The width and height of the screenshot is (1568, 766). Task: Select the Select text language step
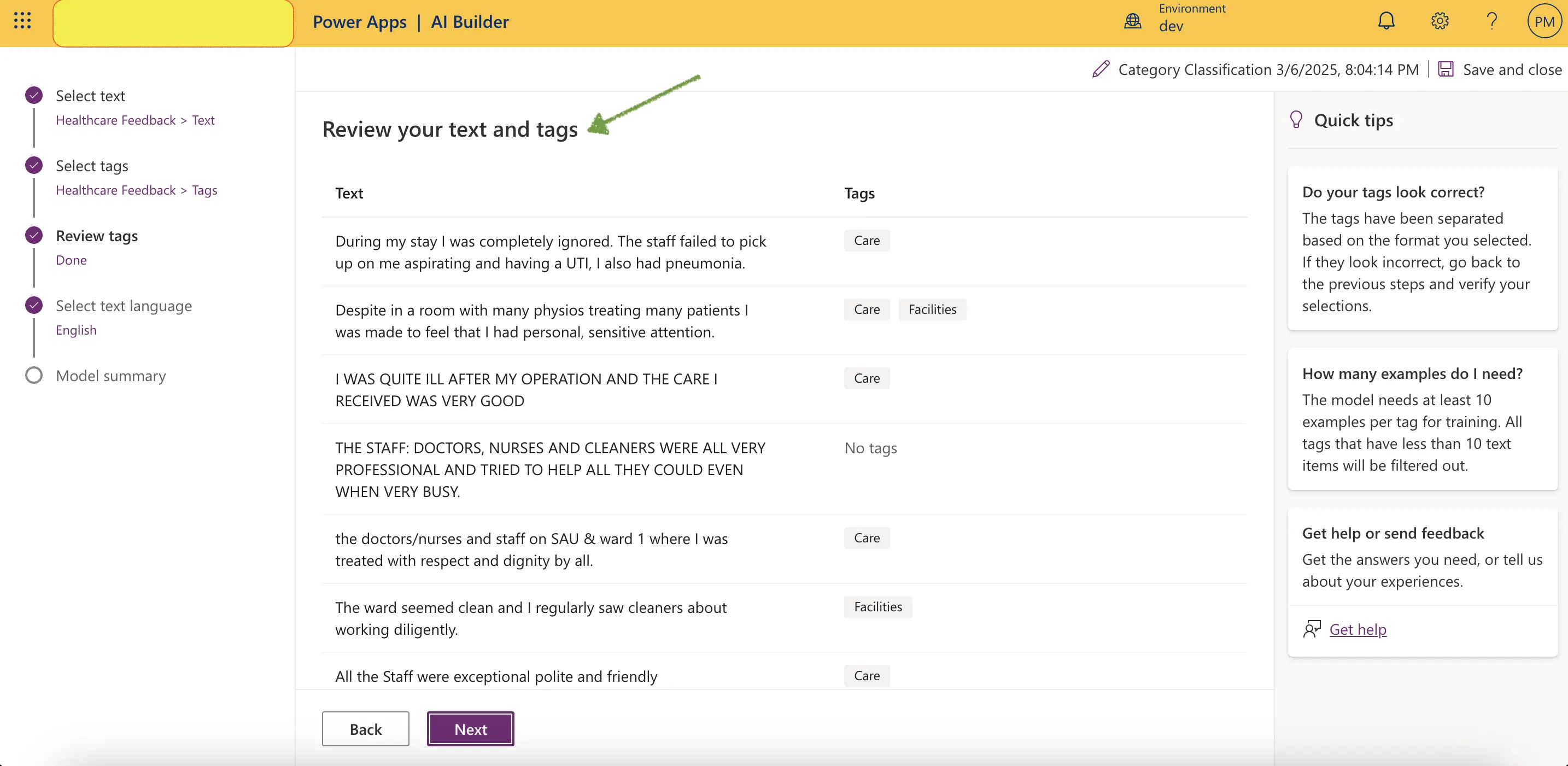point(124,305)
